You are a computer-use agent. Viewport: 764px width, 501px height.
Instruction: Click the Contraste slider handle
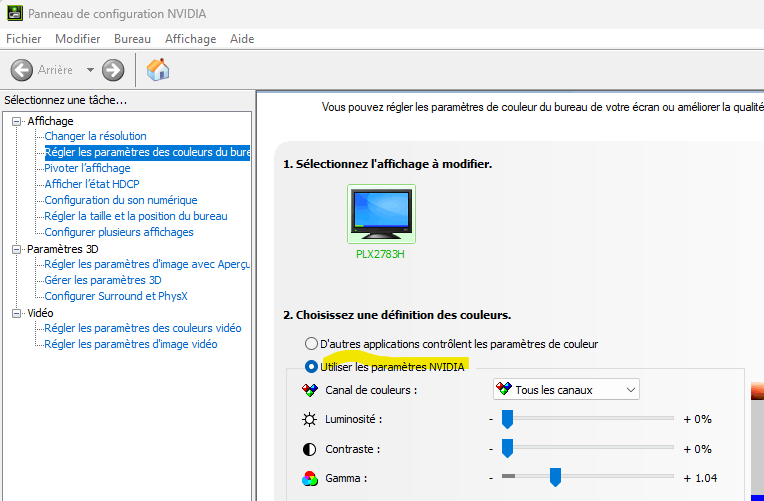(507, 448)
